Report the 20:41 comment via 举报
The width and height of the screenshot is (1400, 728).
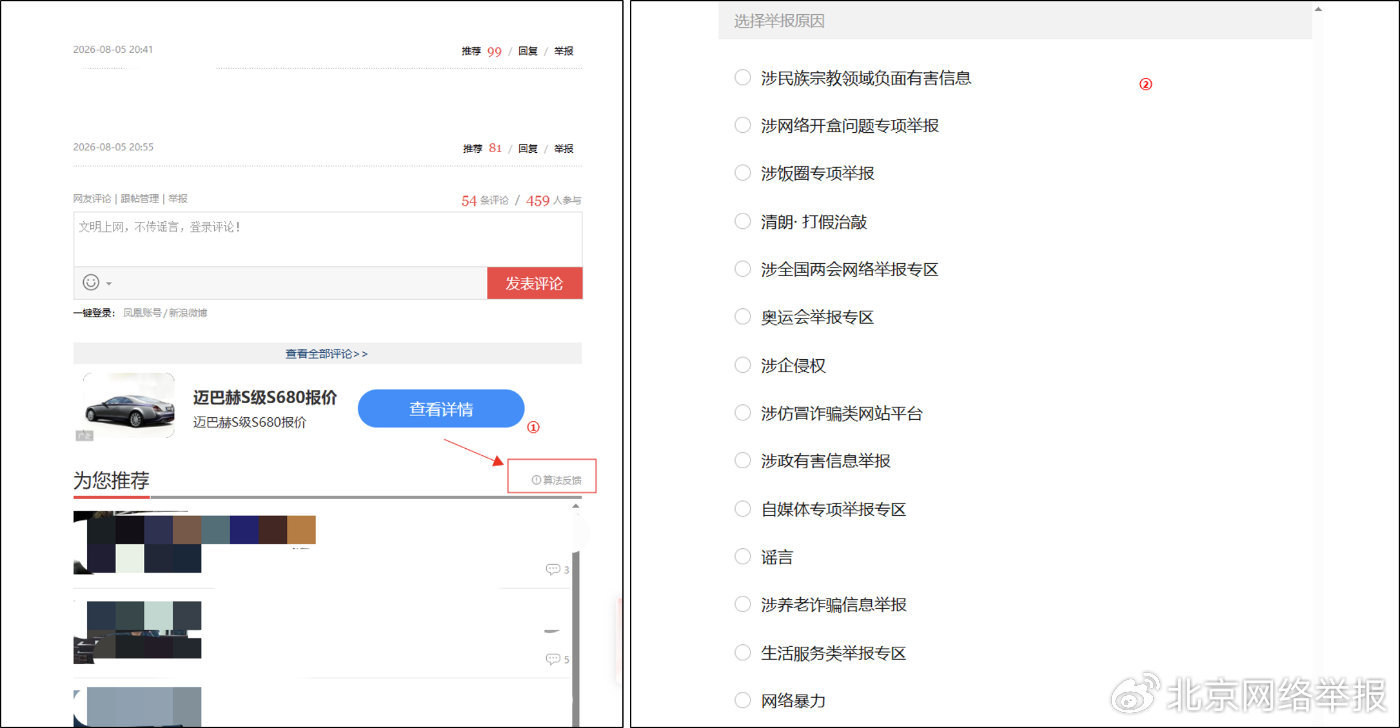(564, 51)
